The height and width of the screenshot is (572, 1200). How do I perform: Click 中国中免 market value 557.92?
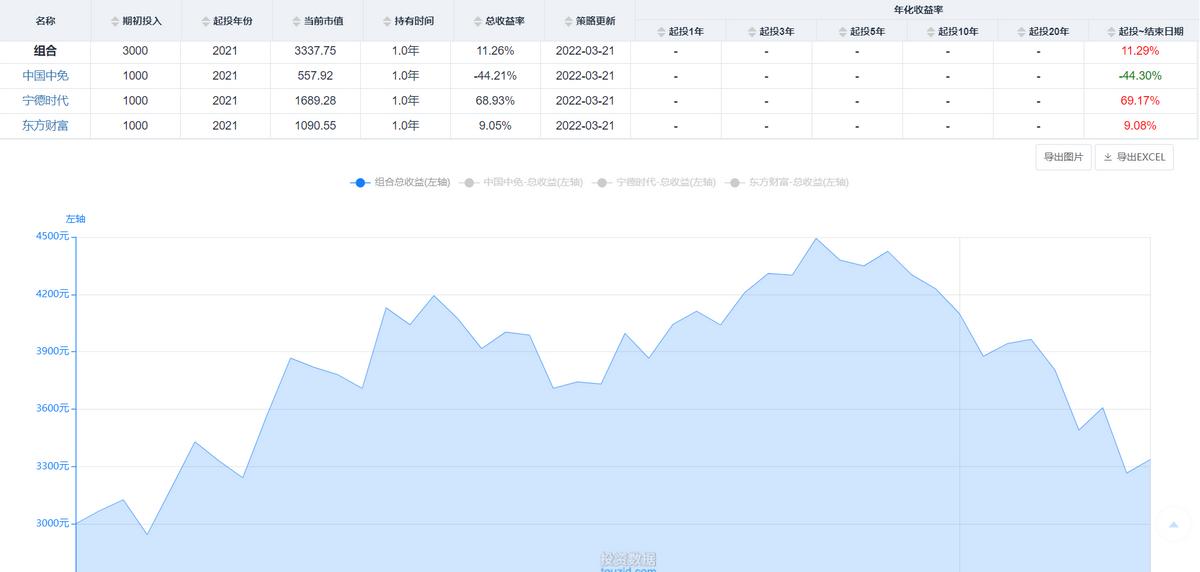(x=316, y=75)
